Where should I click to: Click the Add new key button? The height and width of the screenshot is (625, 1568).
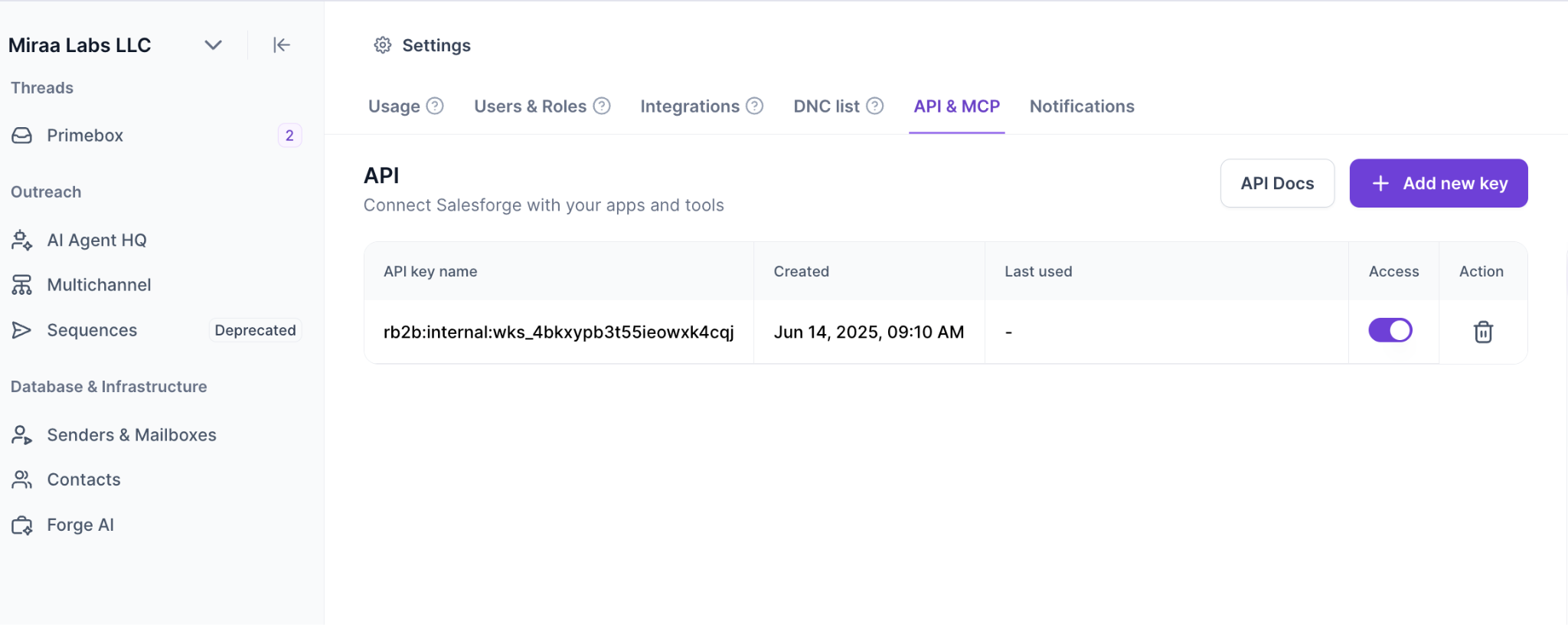[x=1439, y=183]
